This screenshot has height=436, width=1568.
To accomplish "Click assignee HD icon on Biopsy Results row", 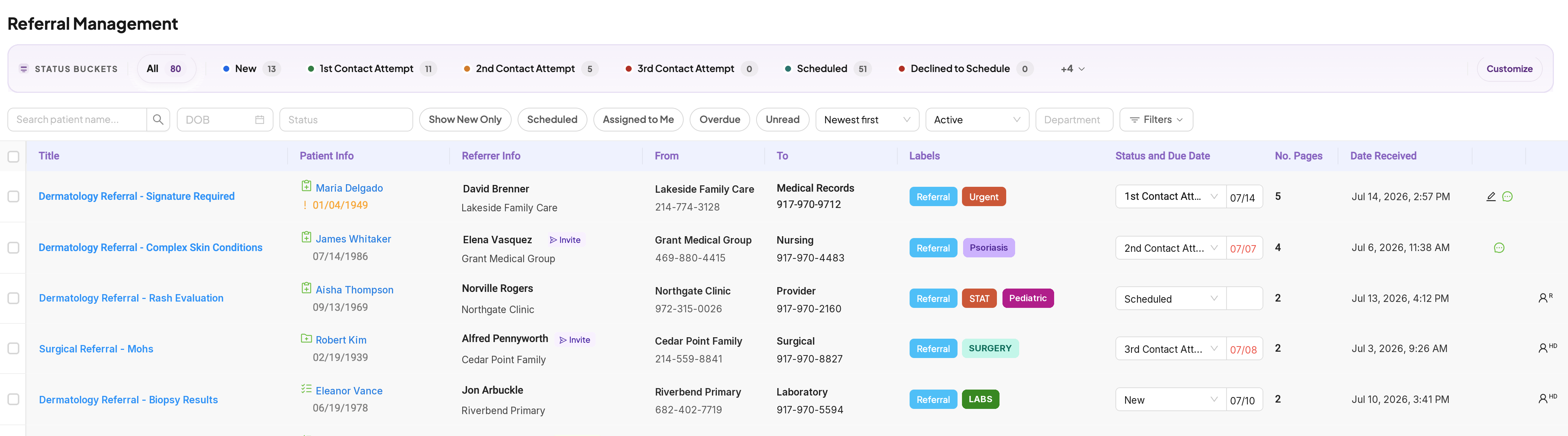I will pyautogui.click(x=1547, y=399).
